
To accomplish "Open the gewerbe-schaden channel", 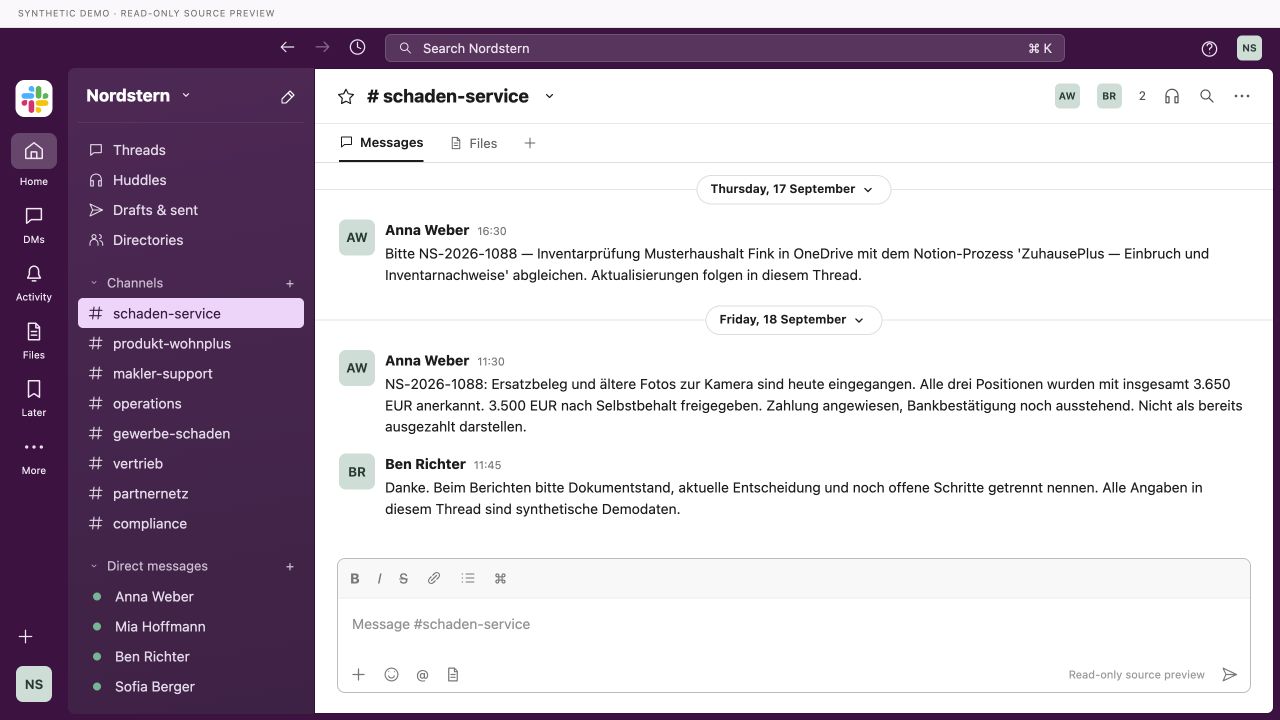I will [191, 433].
